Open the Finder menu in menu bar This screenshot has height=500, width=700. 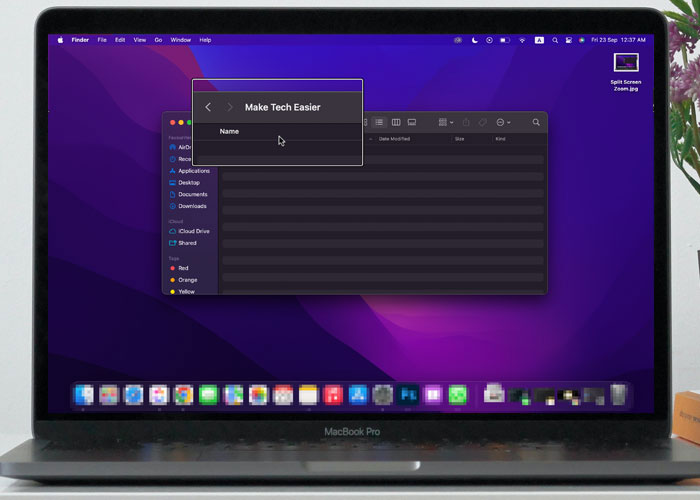coord(80,40)
